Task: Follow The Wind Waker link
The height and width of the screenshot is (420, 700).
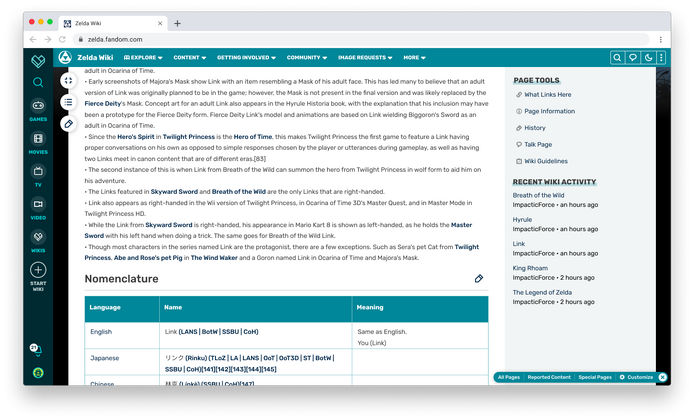Action: pyautogui.click(x=214, y=258)
